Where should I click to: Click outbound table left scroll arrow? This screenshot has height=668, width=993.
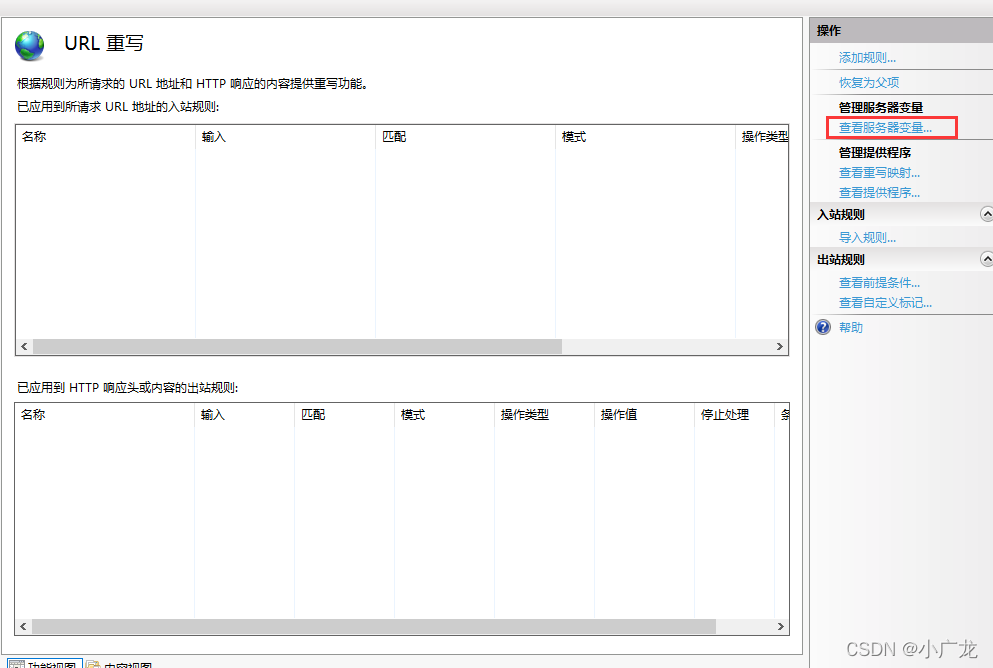pos(23,626)
